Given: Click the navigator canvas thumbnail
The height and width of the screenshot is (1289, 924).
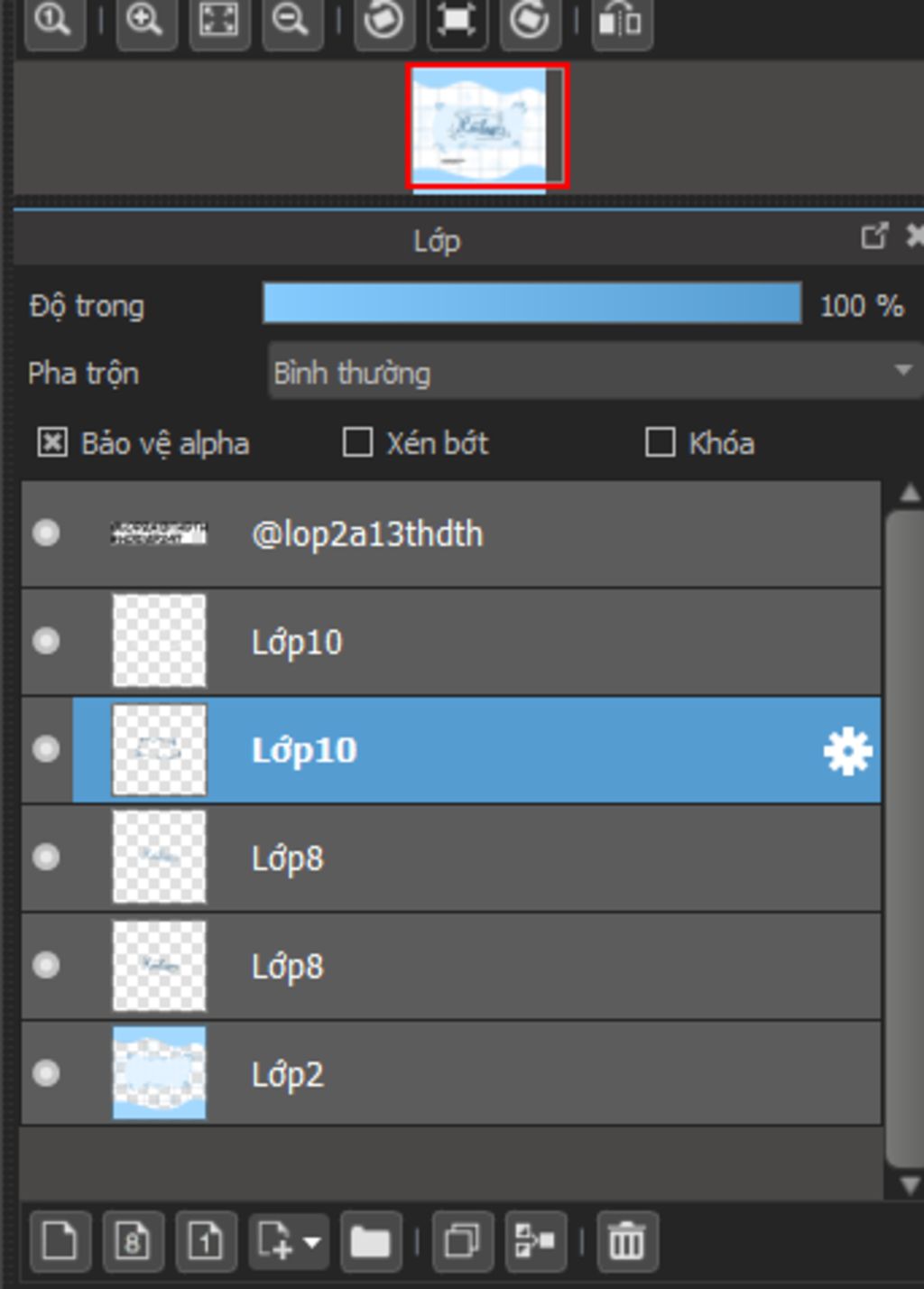Looking at the screenshot, I should (x=487, y=126).
